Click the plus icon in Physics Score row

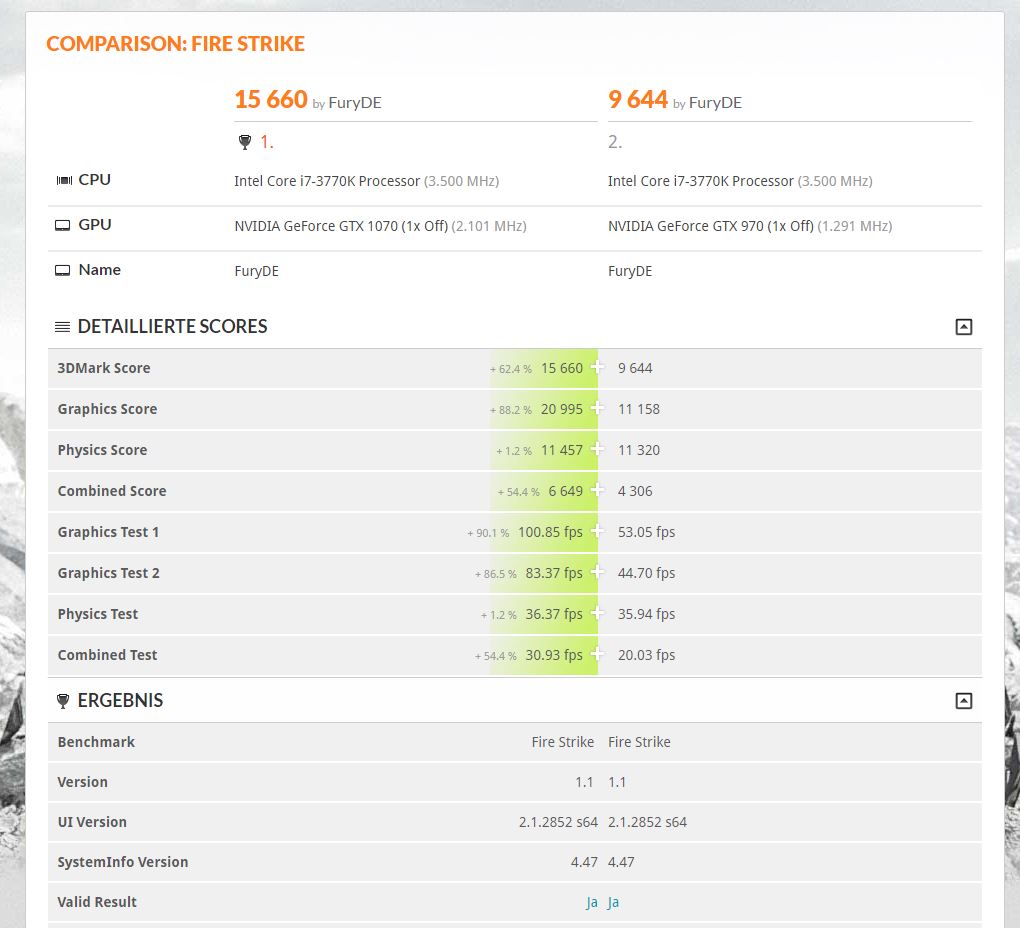pos(597,449)
